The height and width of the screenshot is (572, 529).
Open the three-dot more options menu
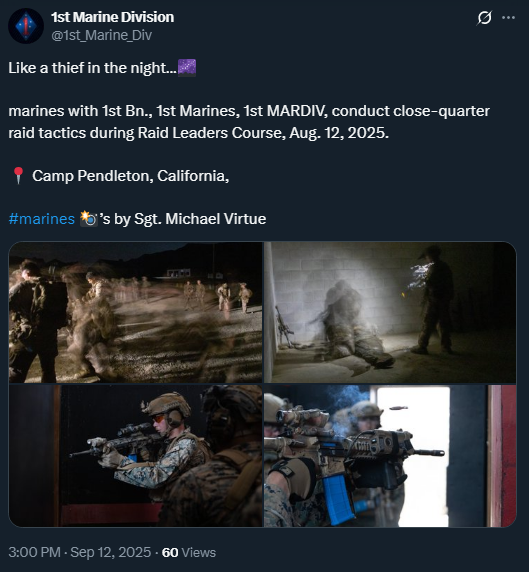pyautogui.click(x=508, y=18)
